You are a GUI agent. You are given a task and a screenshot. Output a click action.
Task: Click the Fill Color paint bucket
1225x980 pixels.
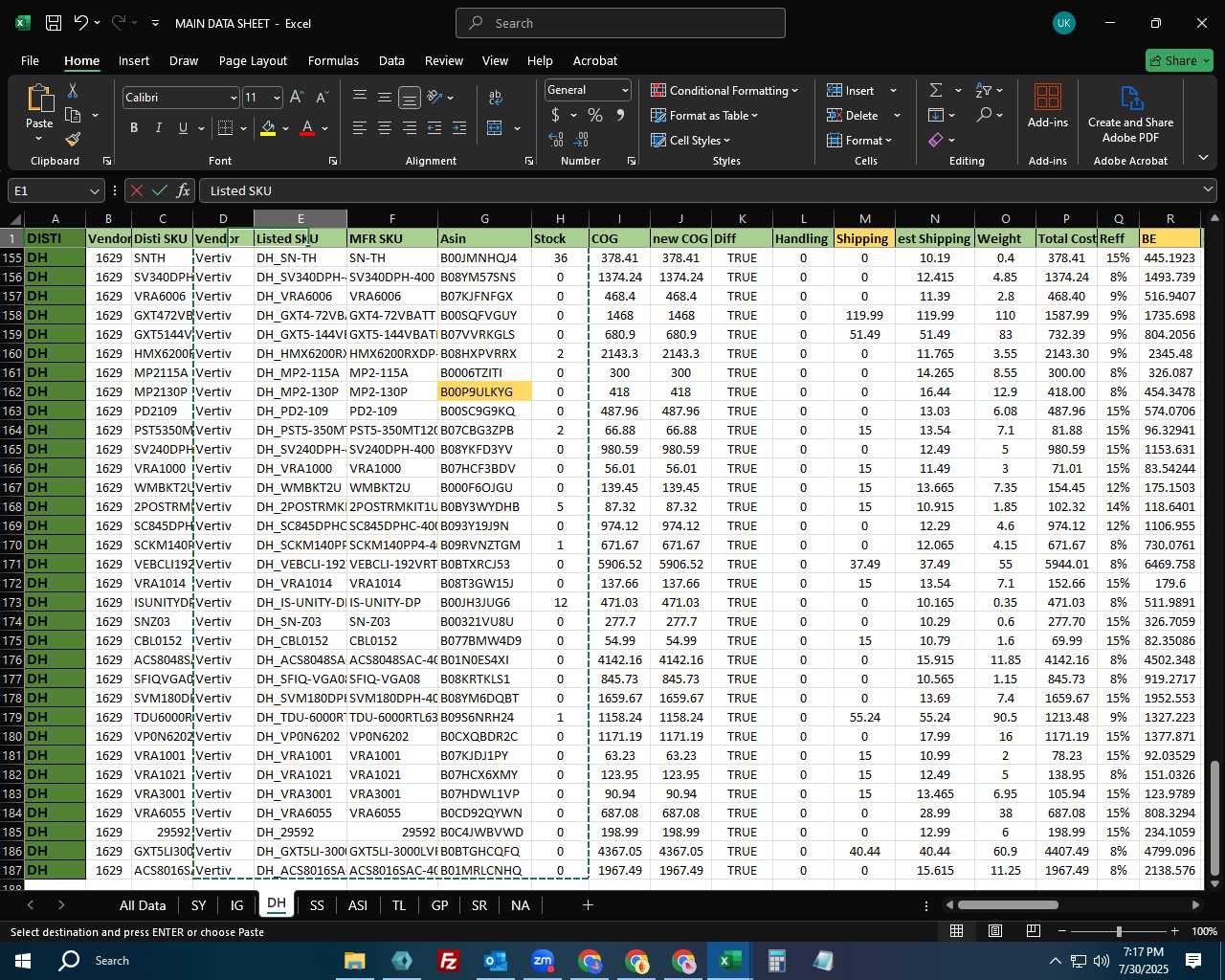coord(269,128)
